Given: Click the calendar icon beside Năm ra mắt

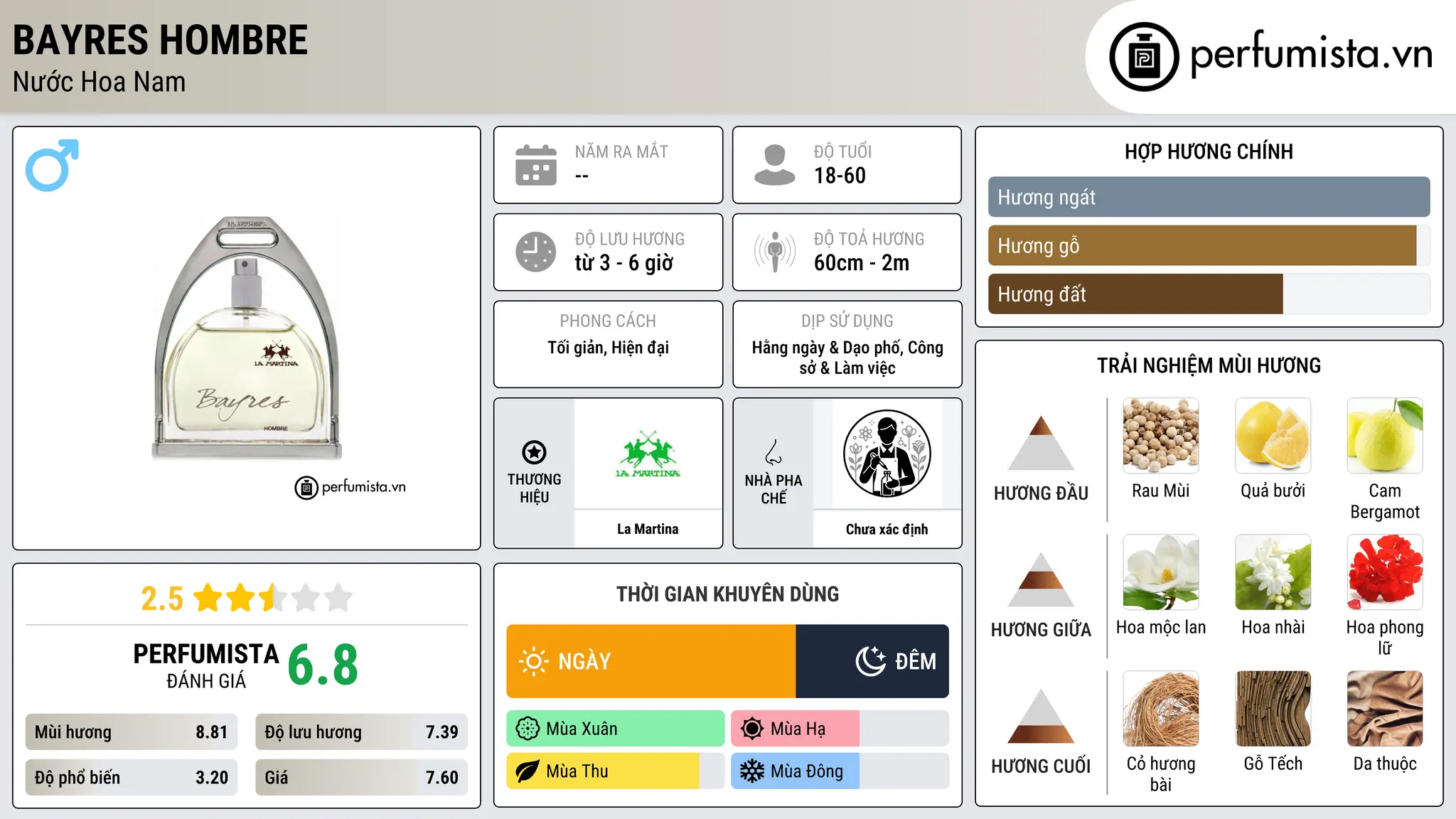Looking at the screenshot, I should point(536,165).
